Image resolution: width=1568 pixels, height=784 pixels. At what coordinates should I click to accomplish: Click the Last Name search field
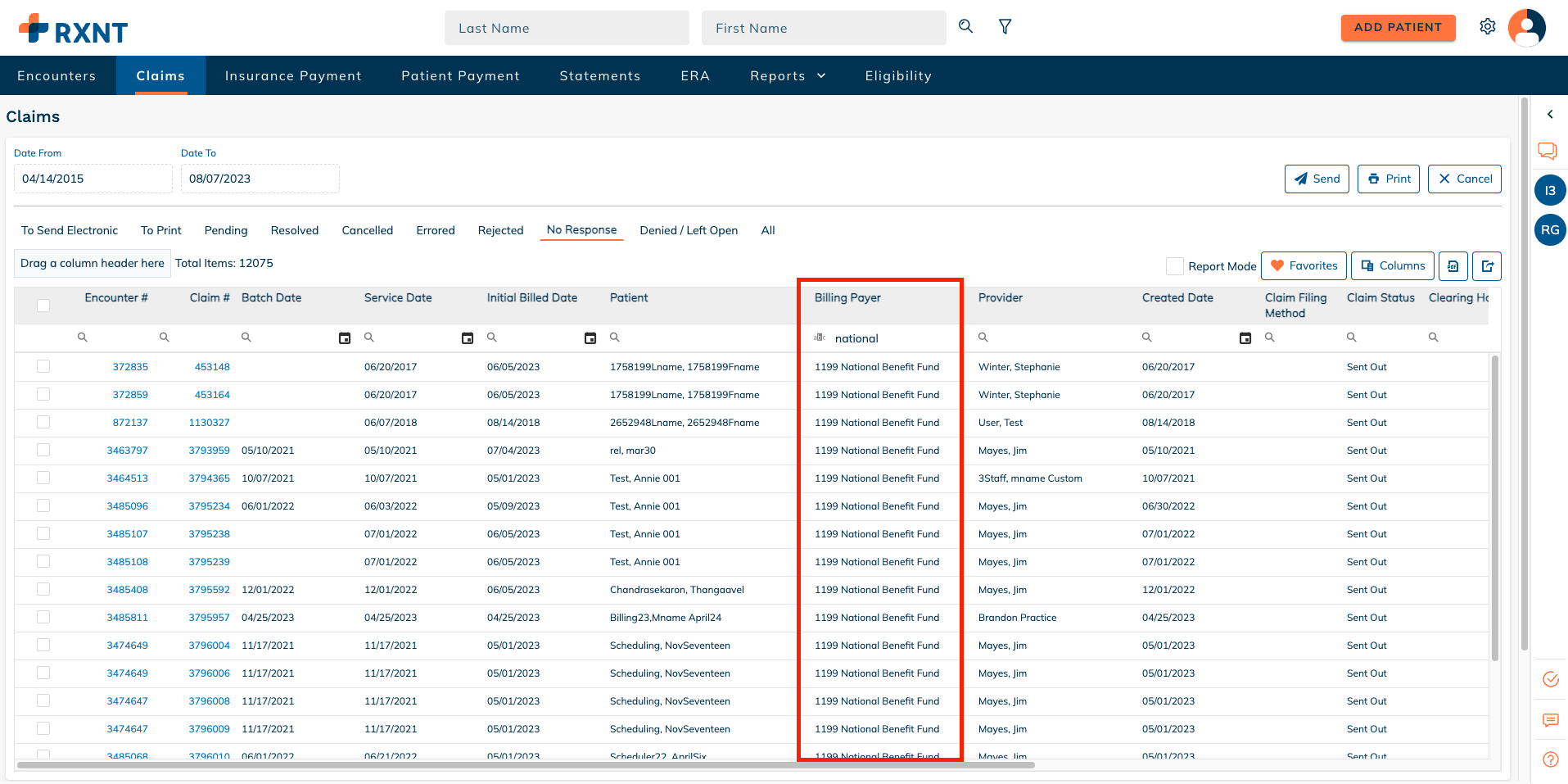click(x=567, y=28)
